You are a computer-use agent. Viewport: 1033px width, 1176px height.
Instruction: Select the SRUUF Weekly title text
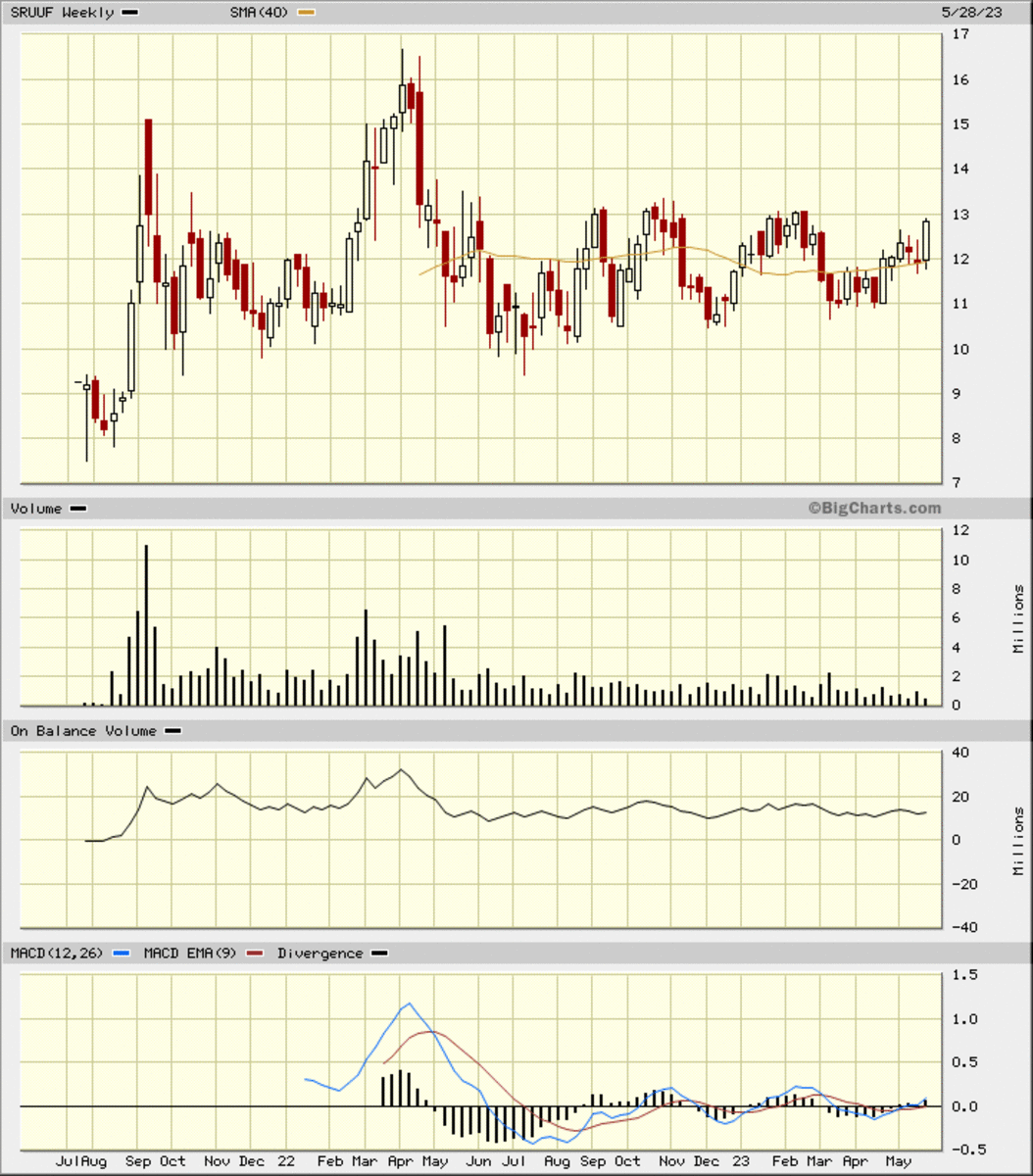tap(62, 13)
